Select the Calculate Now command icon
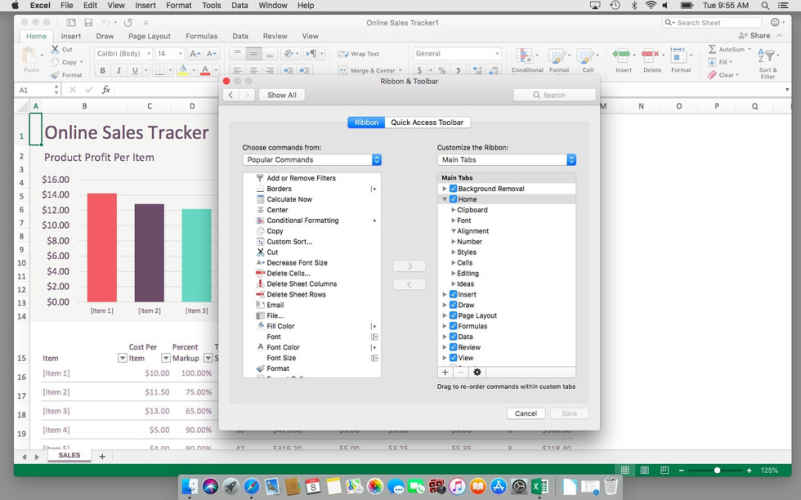Screen dimensions: 801x500 260,199
